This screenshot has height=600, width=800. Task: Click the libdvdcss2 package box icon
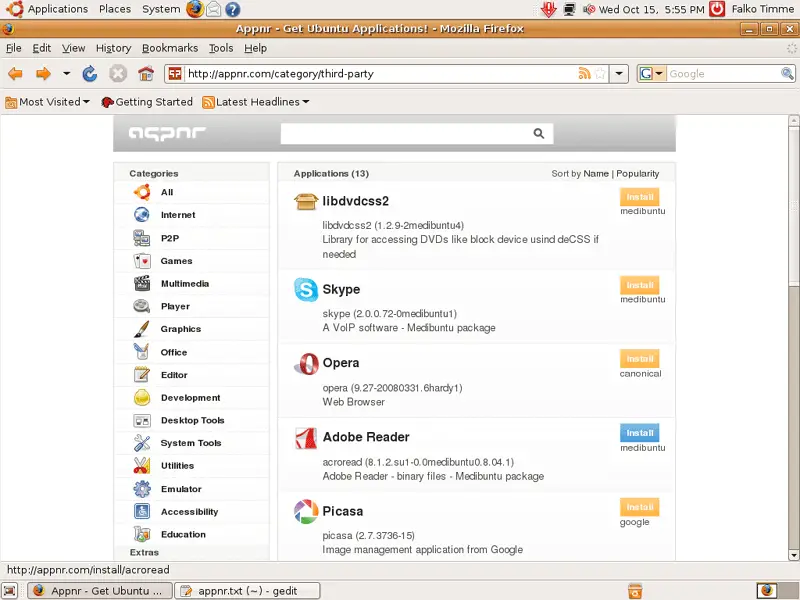click(306, 202)
